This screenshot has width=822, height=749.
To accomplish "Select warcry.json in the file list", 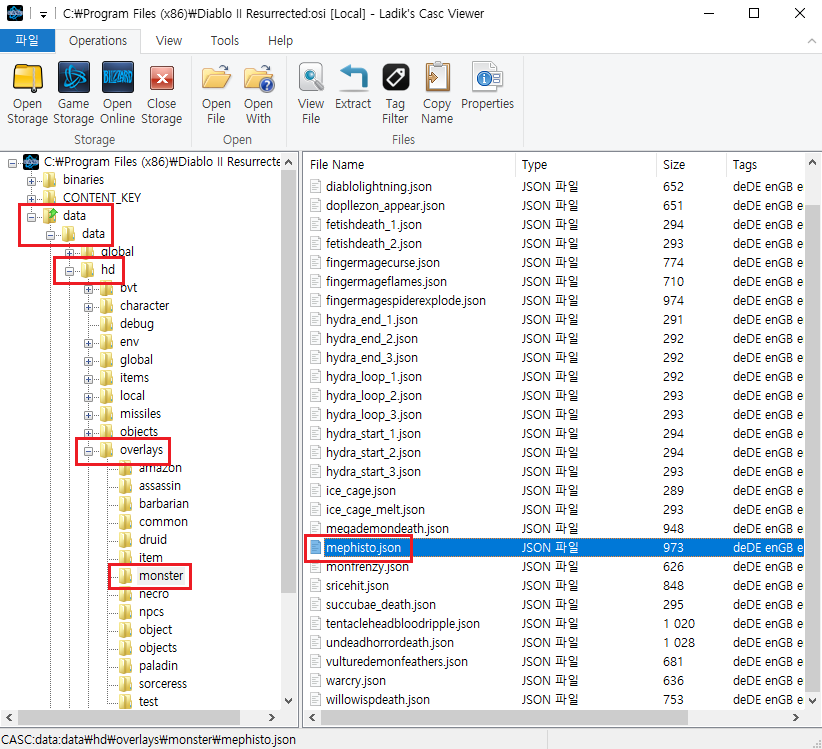I will click(x=355, y=681).
